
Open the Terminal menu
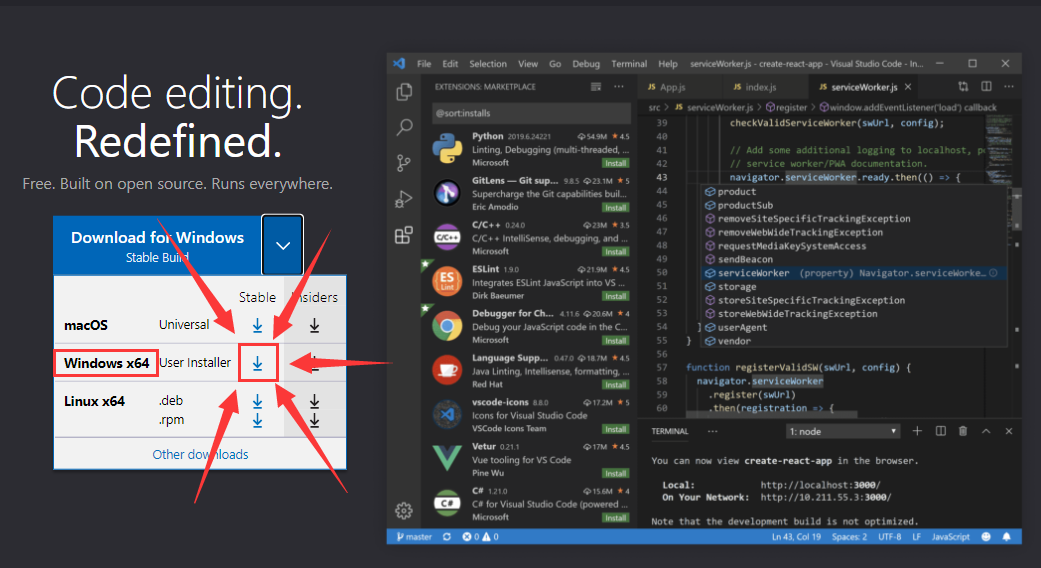click(x=629, y=64)
